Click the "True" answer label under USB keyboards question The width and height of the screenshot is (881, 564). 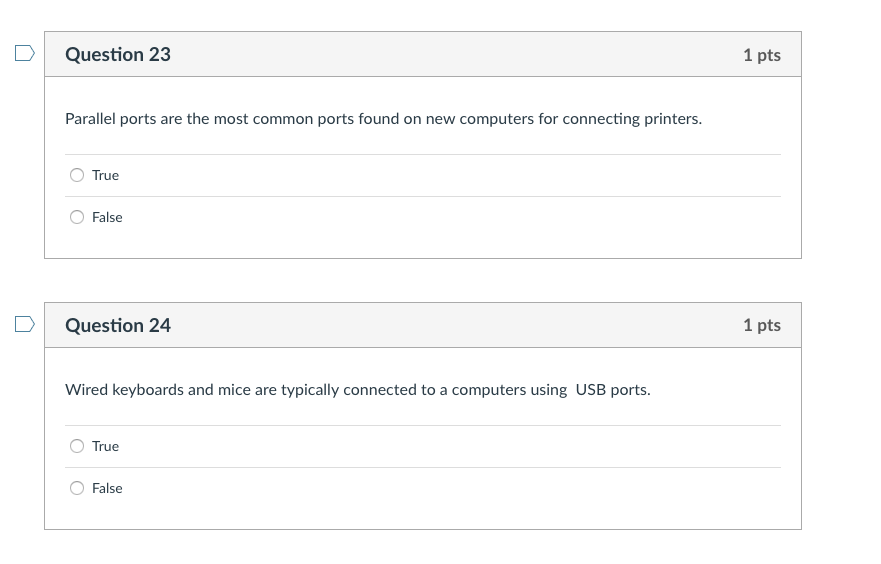[105, 446]
